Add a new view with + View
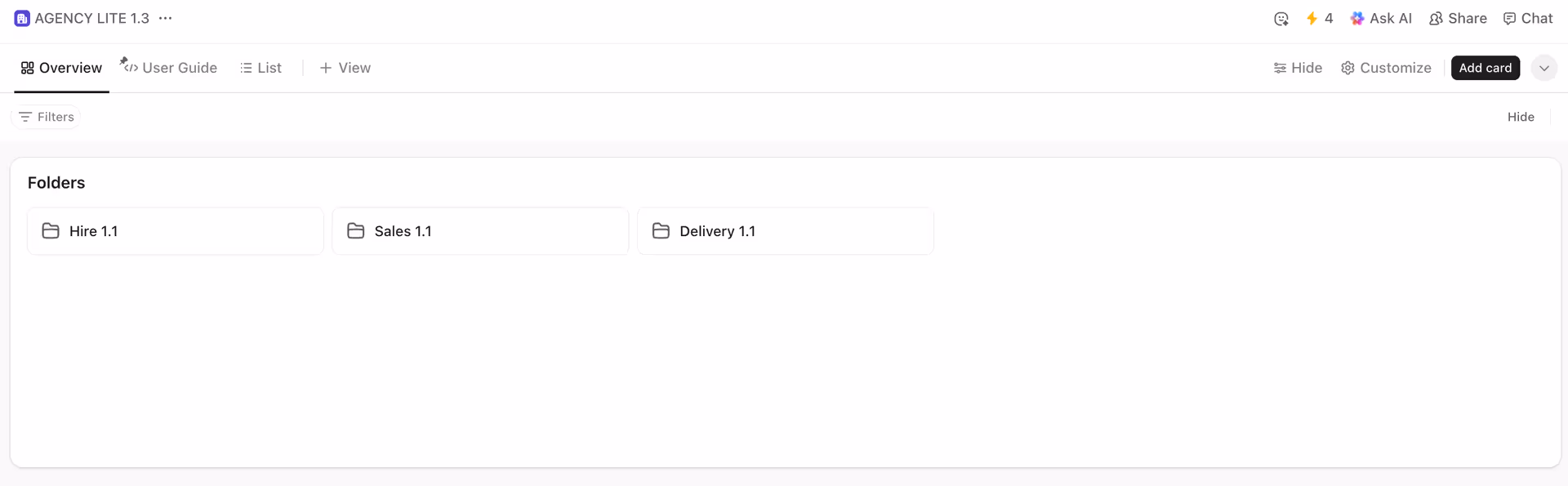This screenshot has height=486, width=1568. 345,68
